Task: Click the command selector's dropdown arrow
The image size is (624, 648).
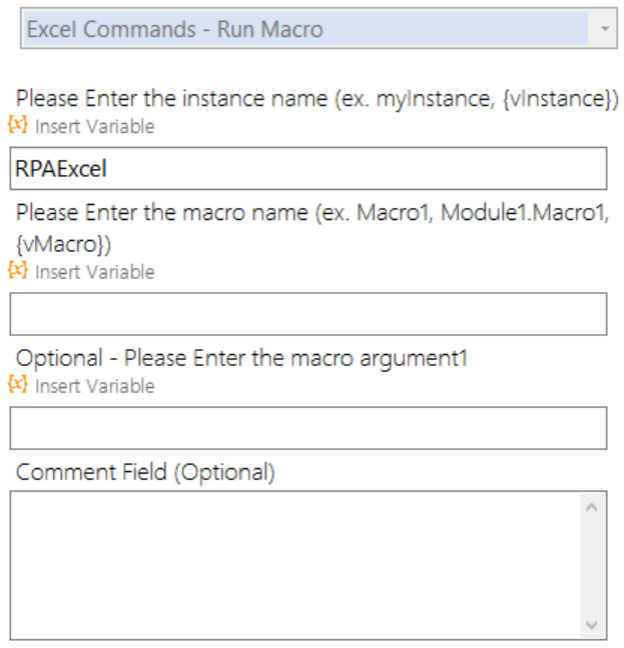Action: pos(603,29)
